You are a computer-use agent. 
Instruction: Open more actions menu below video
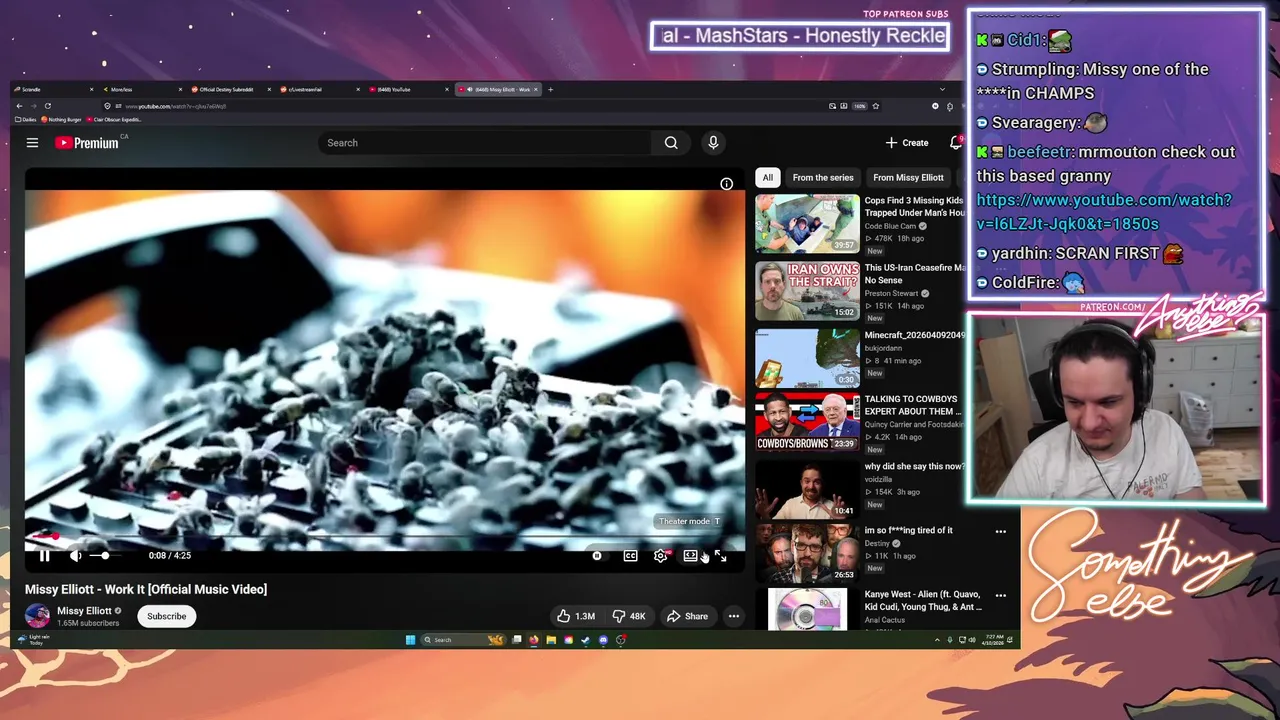tap(734, 616)
